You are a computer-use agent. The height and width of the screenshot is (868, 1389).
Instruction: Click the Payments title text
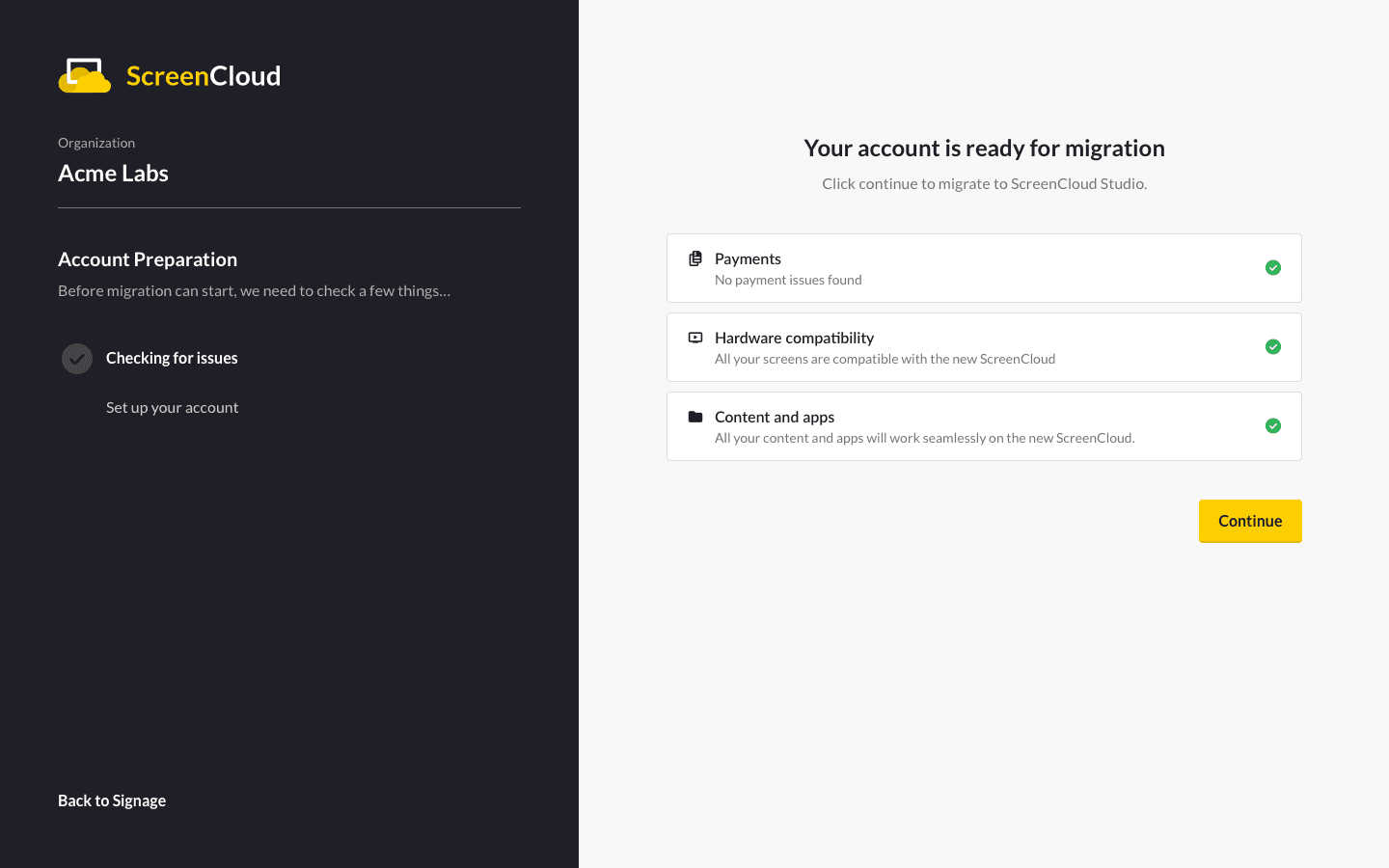748,258
